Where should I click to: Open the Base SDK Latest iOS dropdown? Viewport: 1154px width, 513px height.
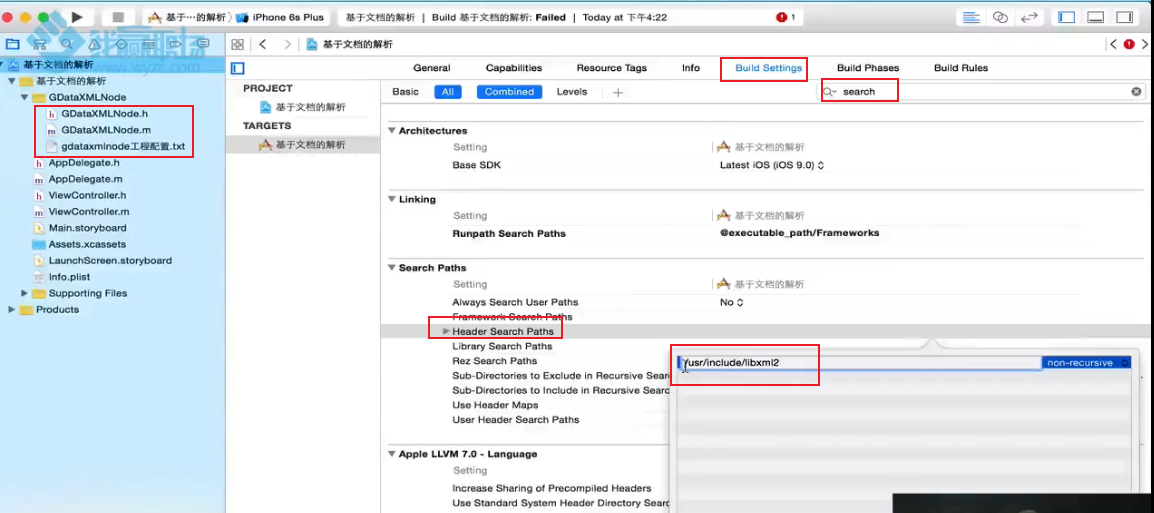click(771, 165)
